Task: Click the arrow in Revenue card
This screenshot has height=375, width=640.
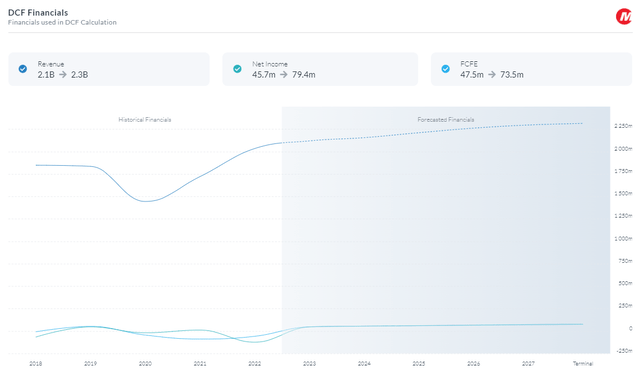Action: click(x=63, y=75)
